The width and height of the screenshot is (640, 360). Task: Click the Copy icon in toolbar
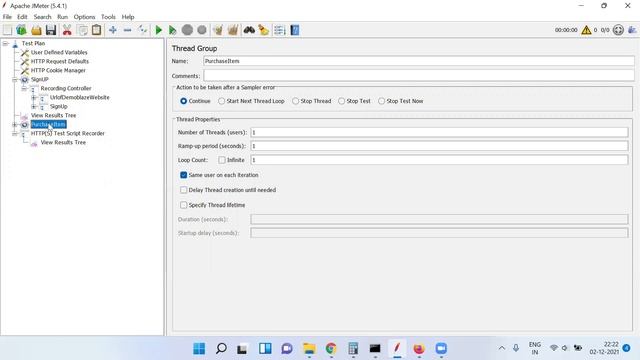coord(82,30)
